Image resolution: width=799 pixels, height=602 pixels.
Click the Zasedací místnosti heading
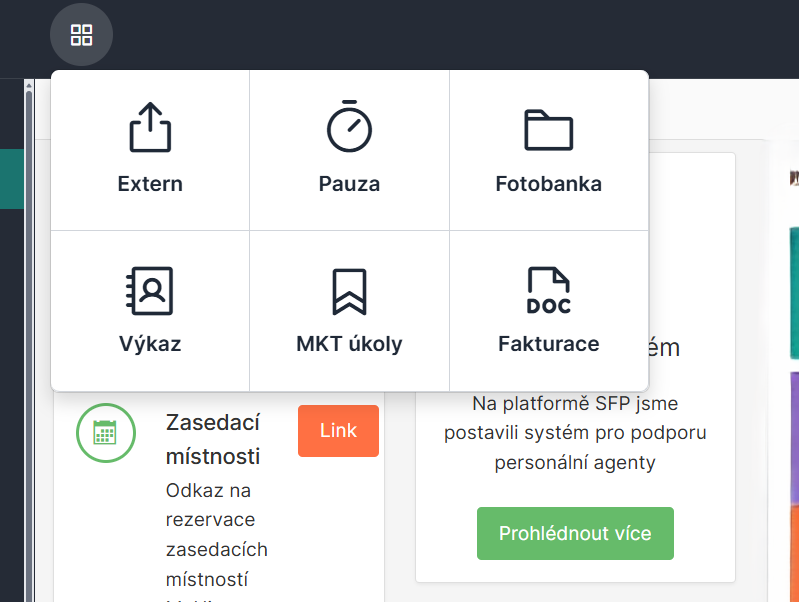(213, 439)
